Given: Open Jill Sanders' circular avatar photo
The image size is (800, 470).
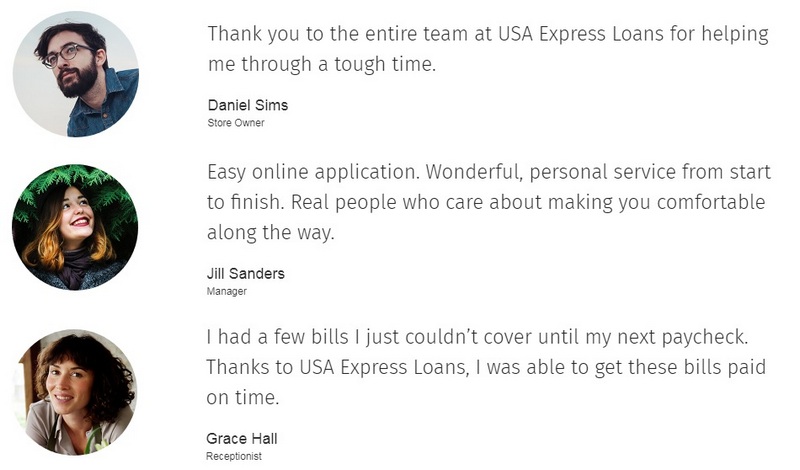Looking at the screenshot, I should (75, 228).
